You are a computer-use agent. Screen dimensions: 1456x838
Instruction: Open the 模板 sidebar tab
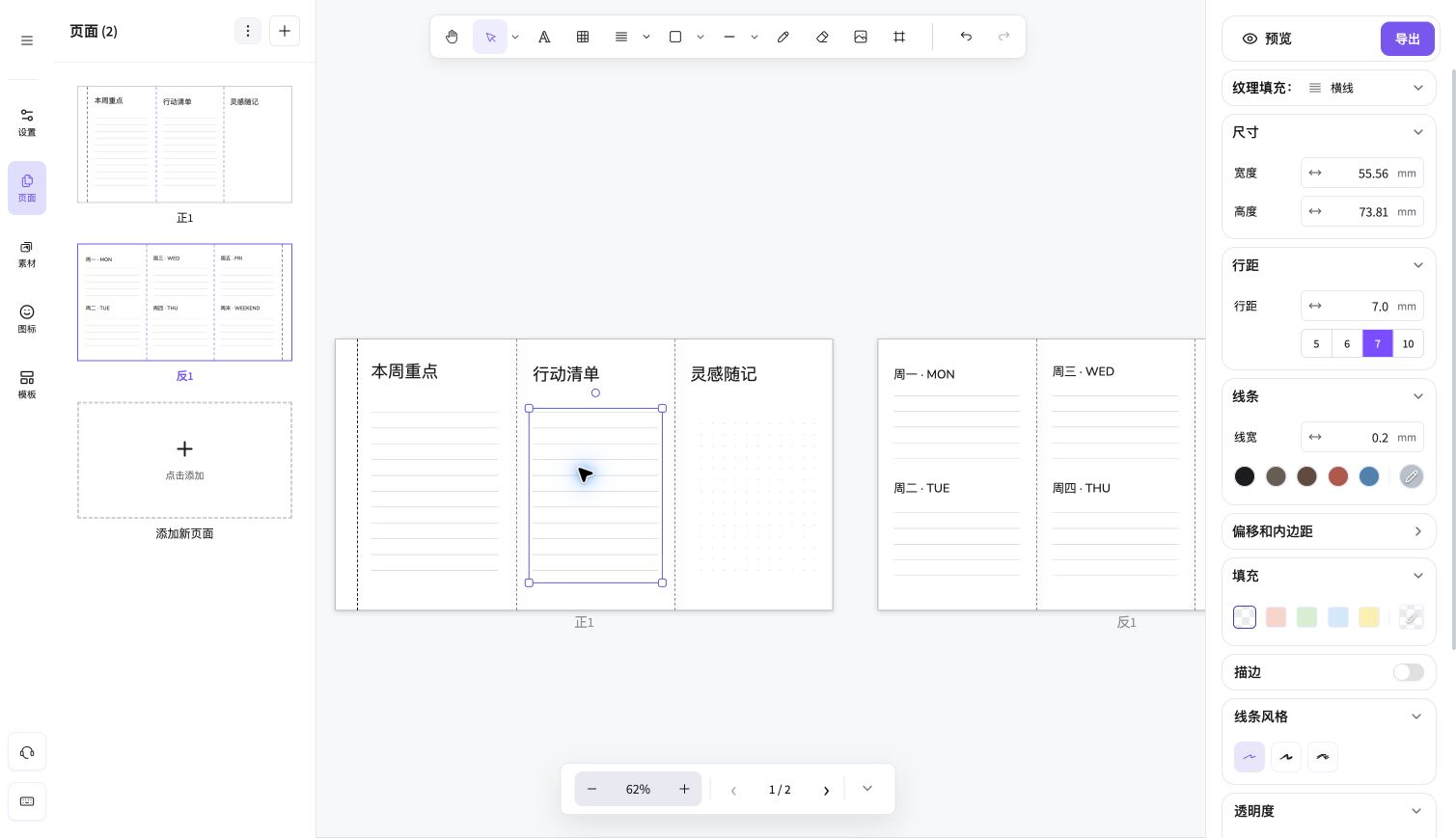point(27,385)
